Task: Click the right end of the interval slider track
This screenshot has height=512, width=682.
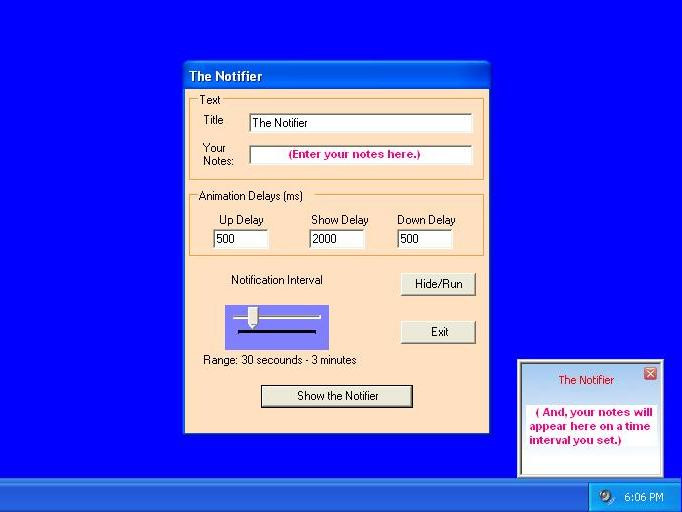Action: 318,317
